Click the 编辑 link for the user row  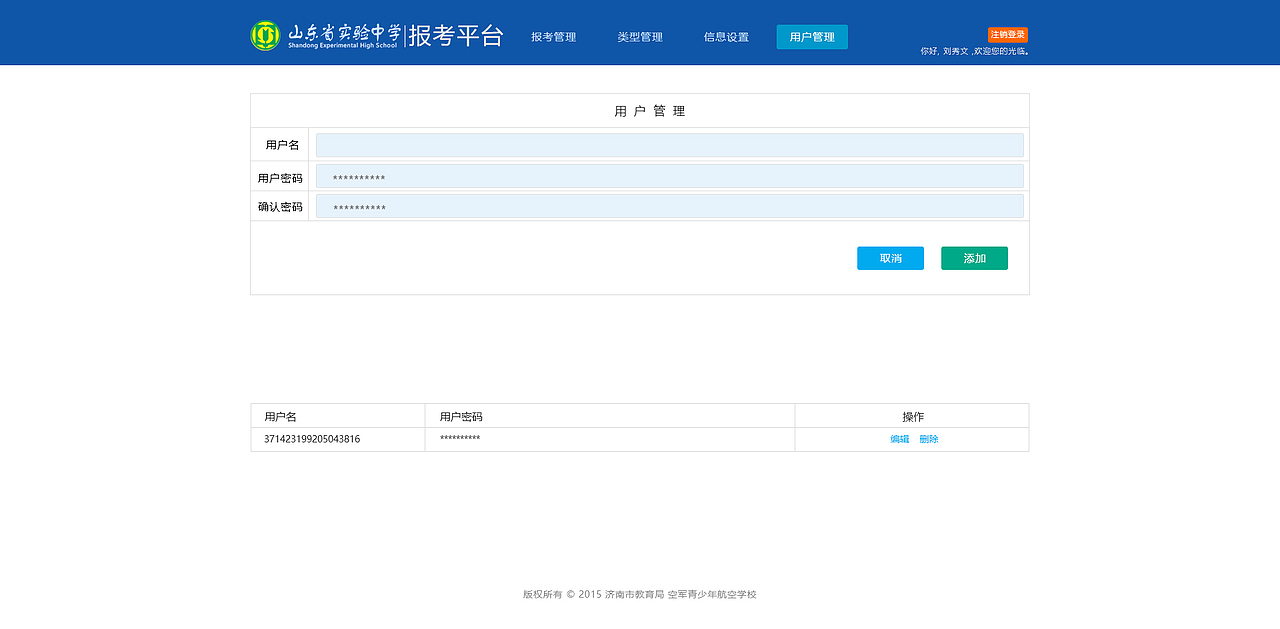(x=898, y=438)
